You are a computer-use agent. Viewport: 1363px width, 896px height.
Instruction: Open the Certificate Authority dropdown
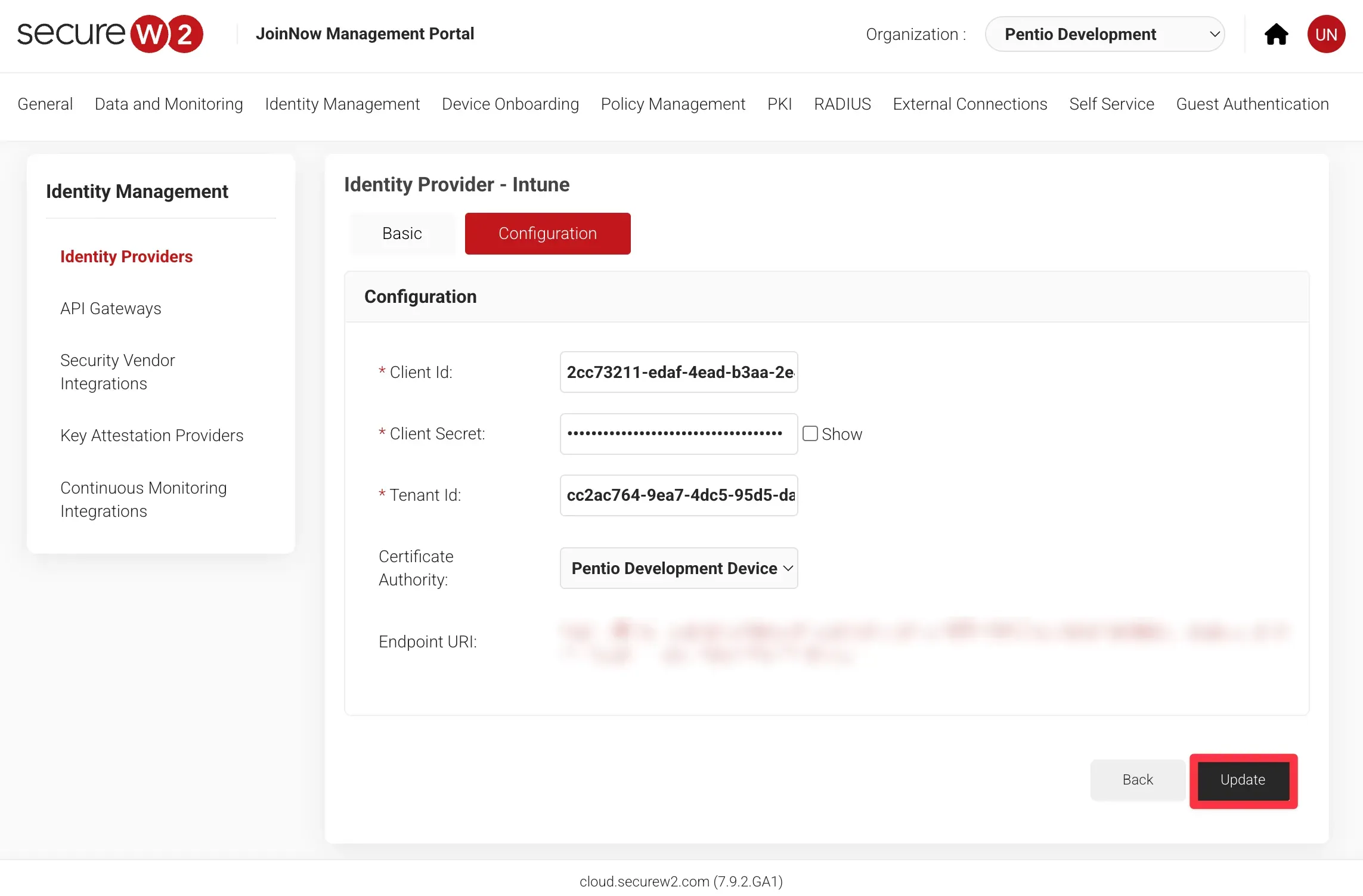pyautogui.click(x=679, y=568)
